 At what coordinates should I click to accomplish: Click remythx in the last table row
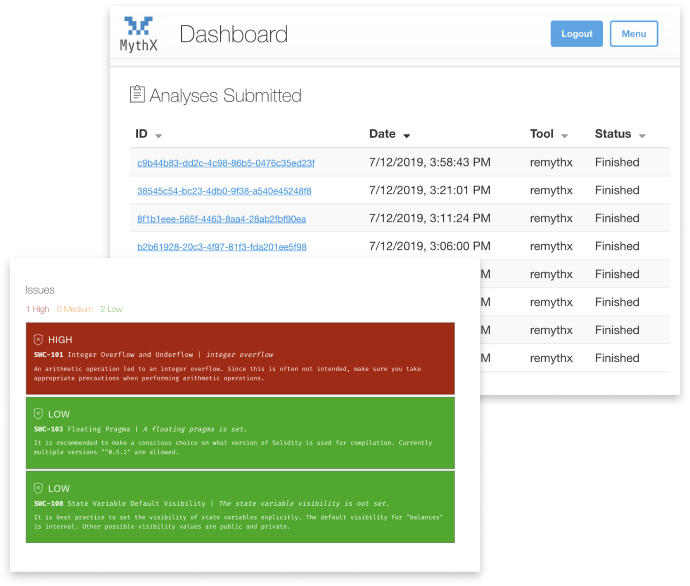point(551,358)
